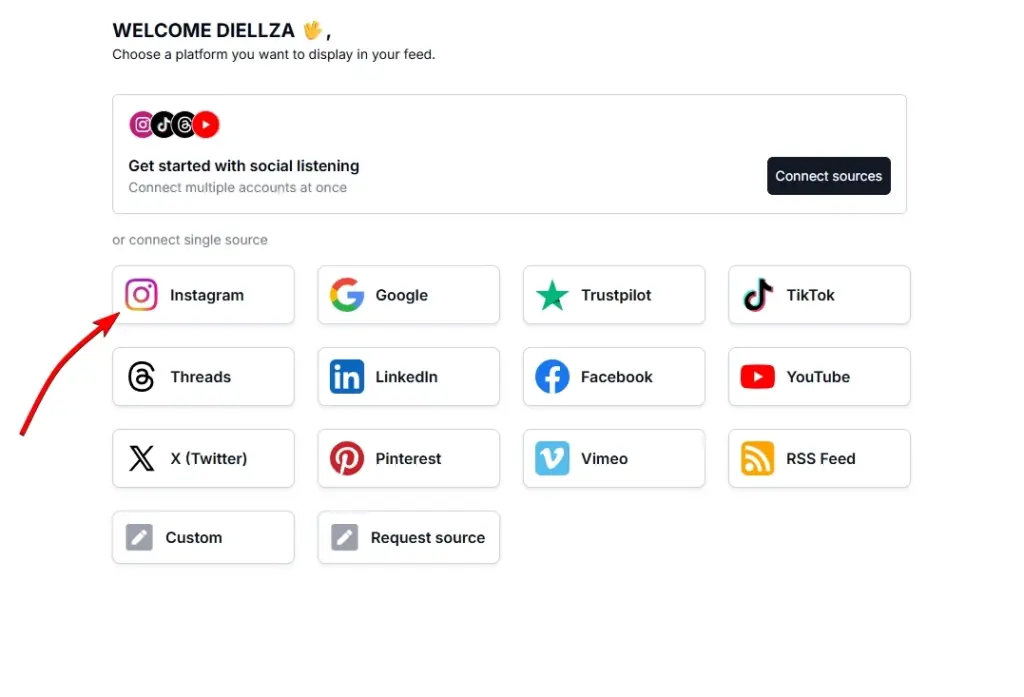Select the RSS Feed icon
This screenshot has width=1024, height=697.
pos(756,458)
